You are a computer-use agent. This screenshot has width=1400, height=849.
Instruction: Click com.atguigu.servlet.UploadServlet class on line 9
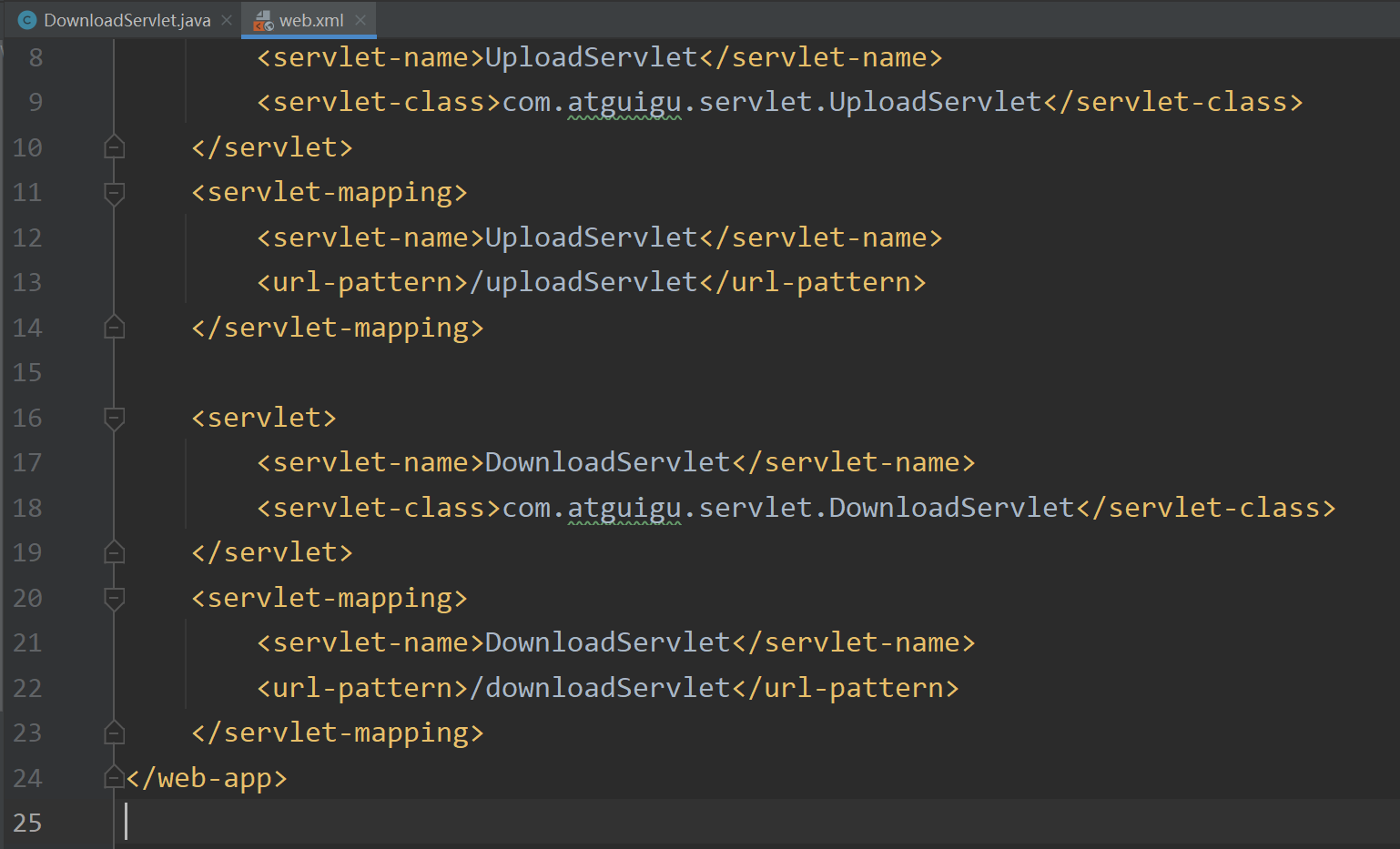[772, 102]
